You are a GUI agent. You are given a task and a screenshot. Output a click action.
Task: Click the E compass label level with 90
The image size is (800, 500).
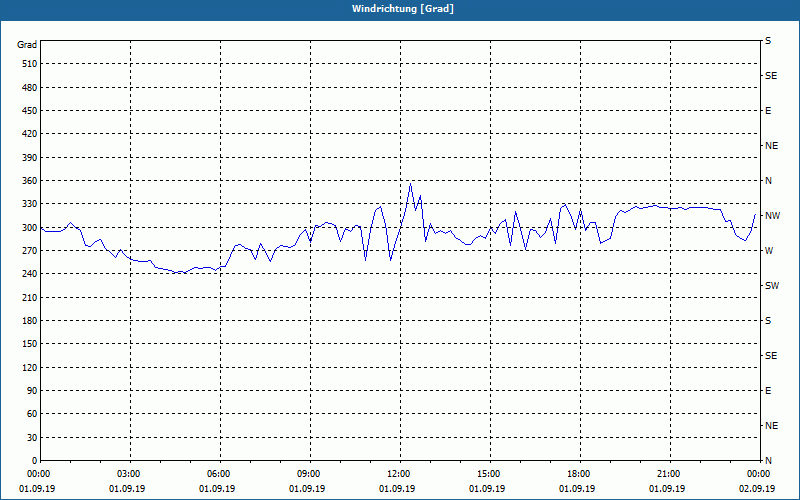coord(768,391)
